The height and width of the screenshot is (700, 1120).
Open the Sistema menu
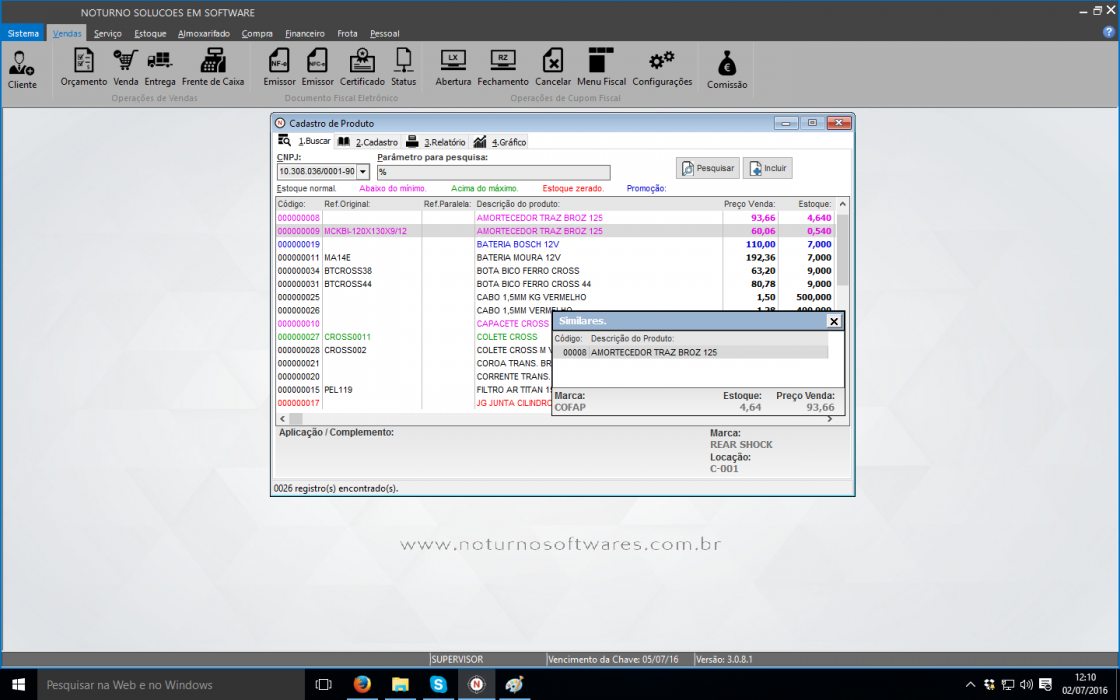(x=24, y=34)
